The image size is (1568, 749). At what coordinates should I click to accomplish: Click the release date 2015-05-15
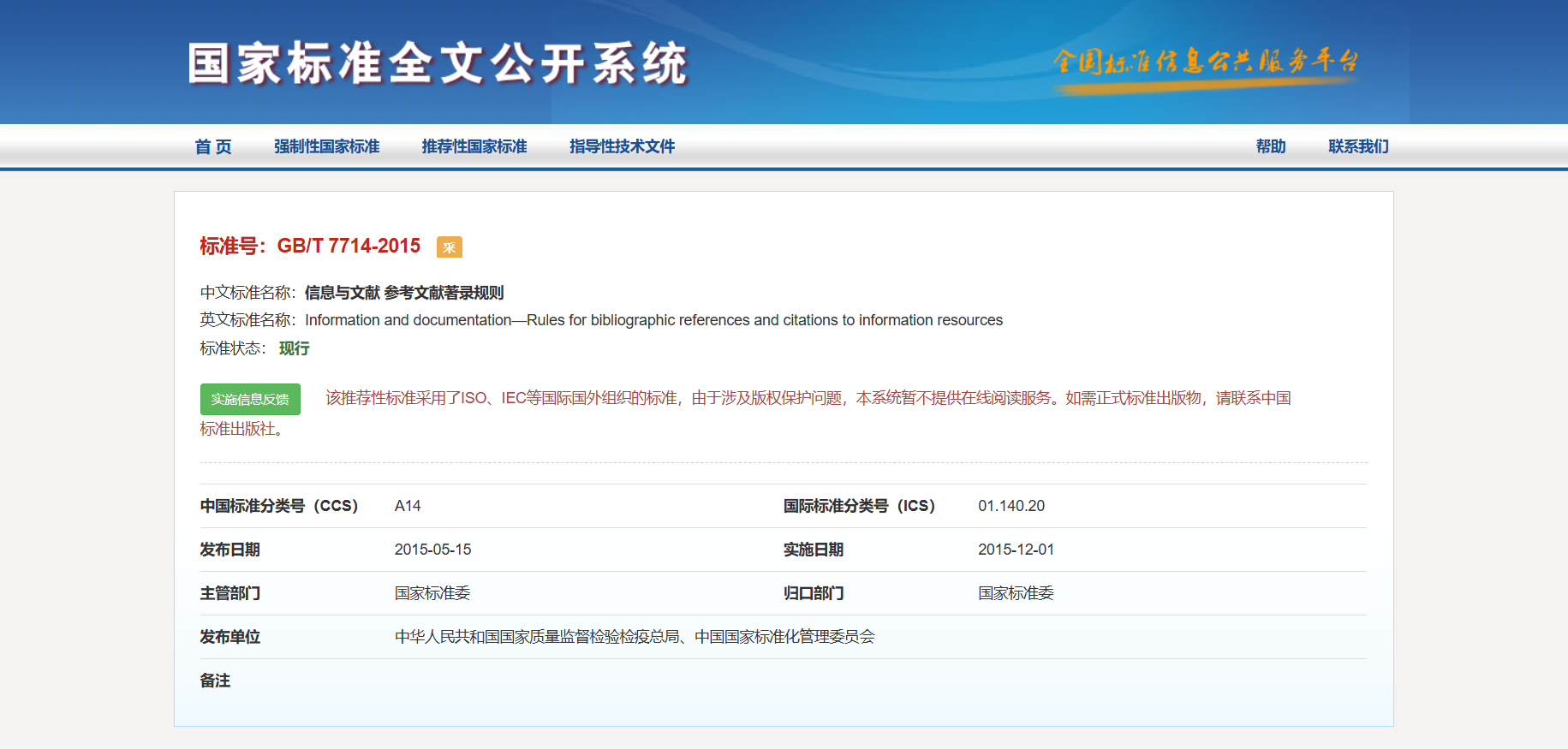click(x=432, y=550)
